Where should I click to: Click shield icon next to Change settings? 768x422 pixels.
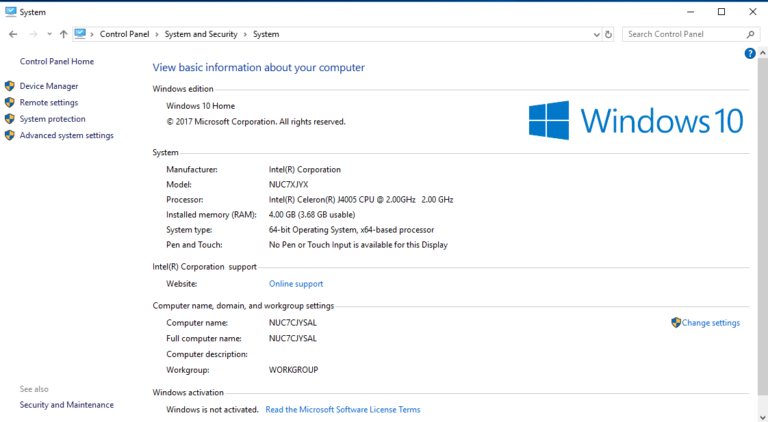[676, 323]
